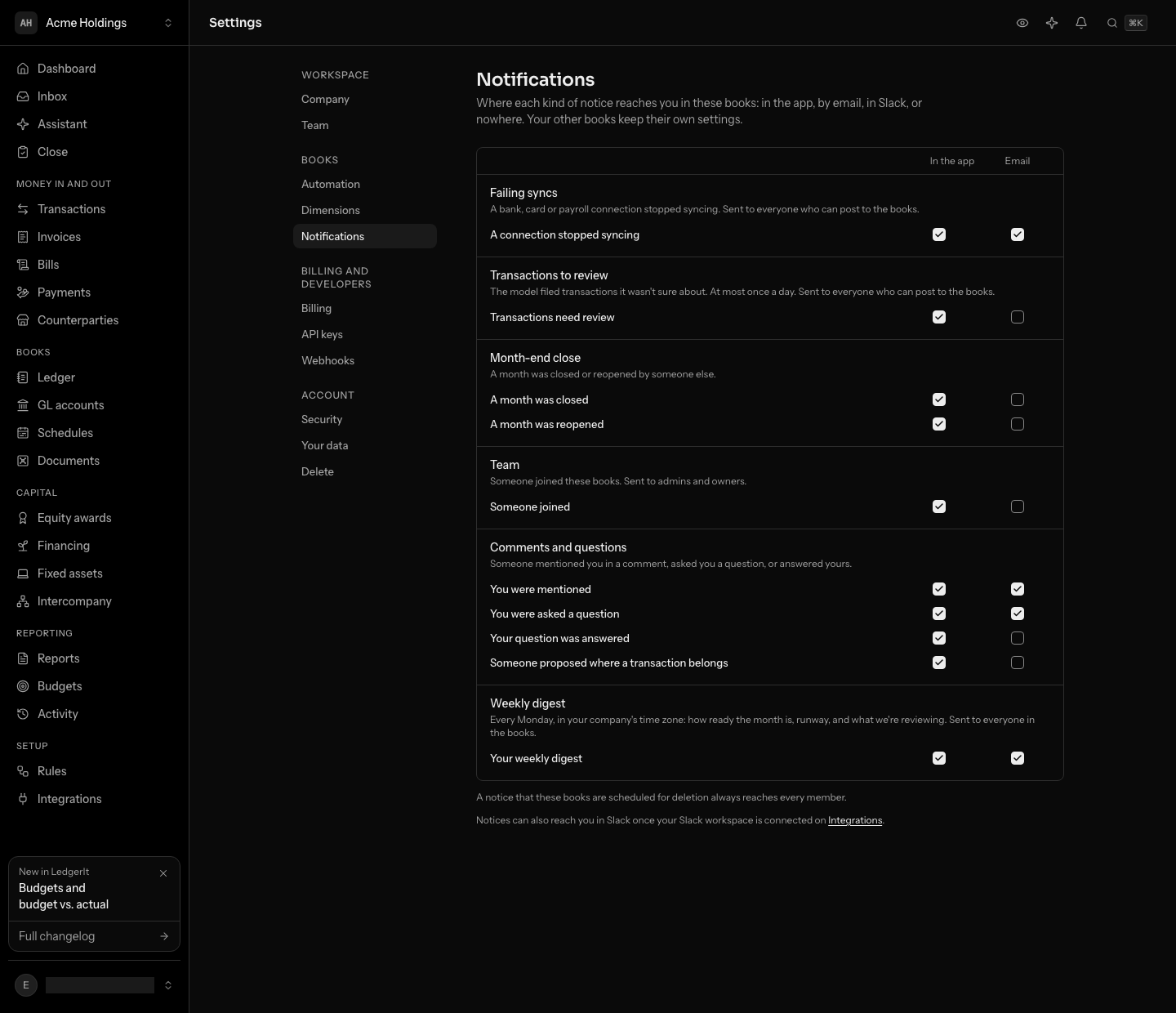The image size is (1176, 1013).
Task: Open the Acme Holdings workspace switcher
Action: coord(95,23)
